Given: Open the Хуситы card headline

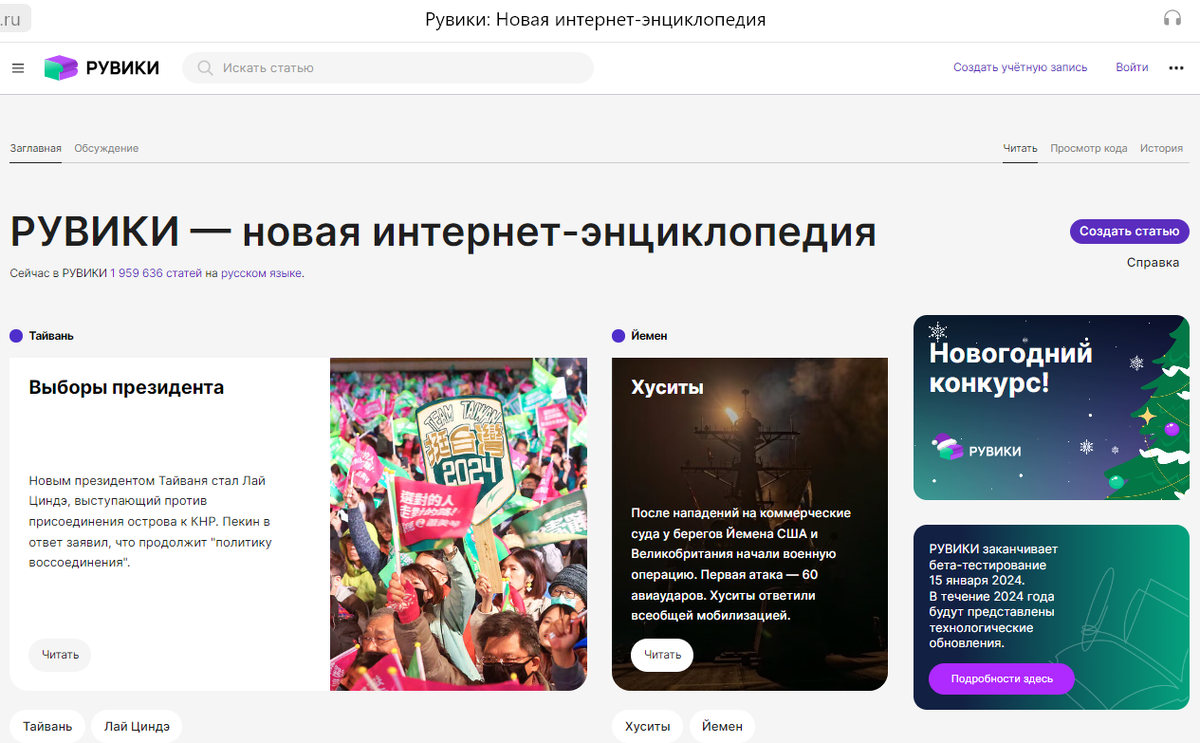Looking at the screenshot, I should [667, 388].
